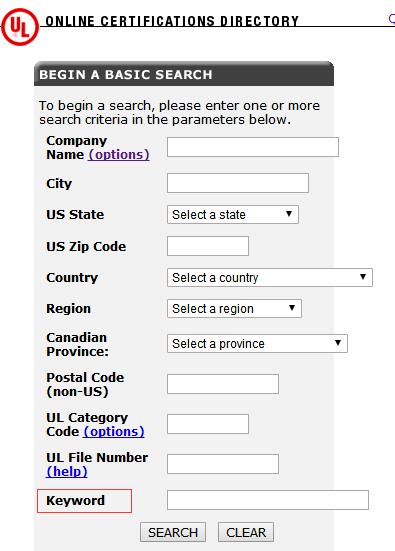The image size is (395, 551).
Task: Focus the Postal Code (non-US) field
Action: pyautogui.click(x=223, y=384)
